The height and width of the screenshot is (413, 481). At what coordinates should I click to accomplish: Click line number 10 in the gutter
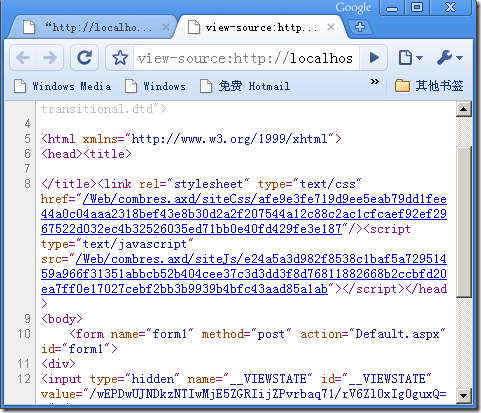[x=24, y=334]
